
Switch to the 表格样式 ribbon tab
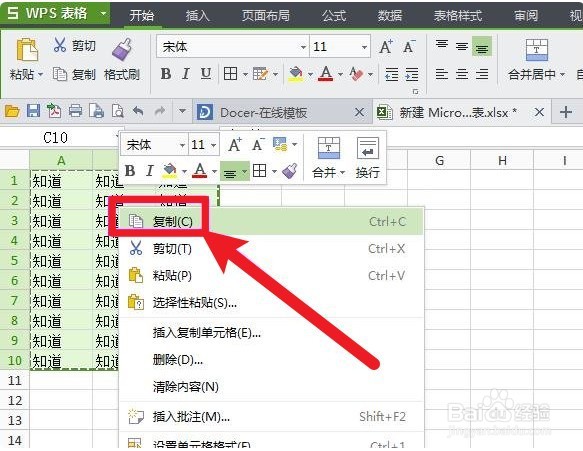point(458,15)
